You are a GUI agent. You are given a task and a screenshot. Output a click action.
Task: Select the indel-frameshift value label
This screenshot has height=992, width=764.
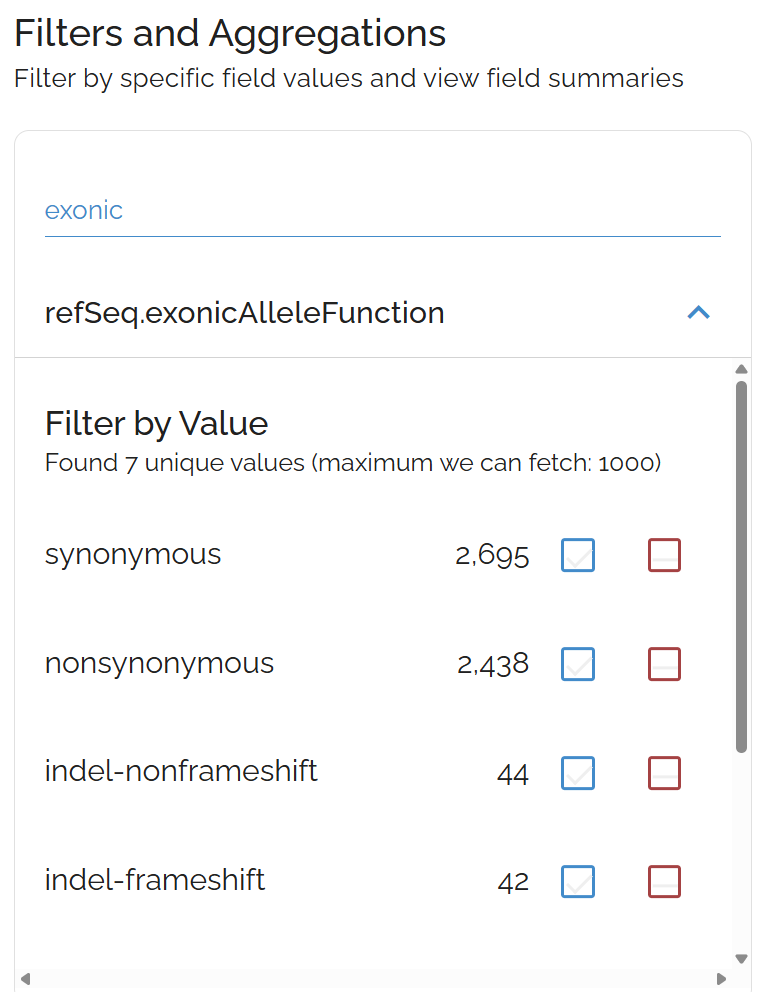point(155,880)
